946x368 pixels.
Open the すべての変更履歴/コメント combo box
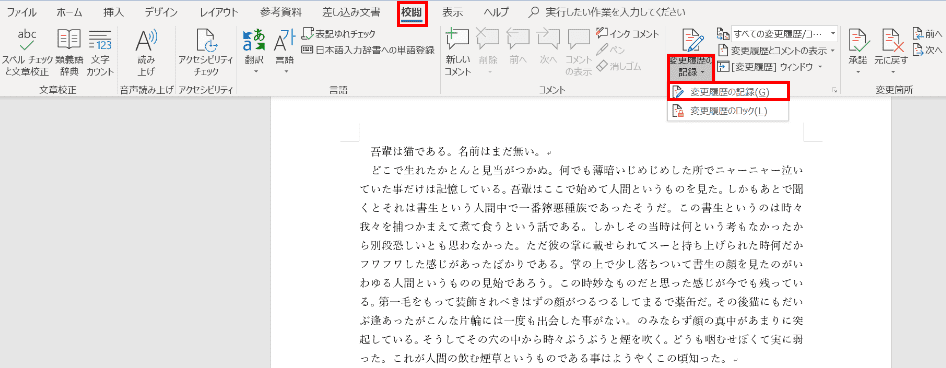784,33
